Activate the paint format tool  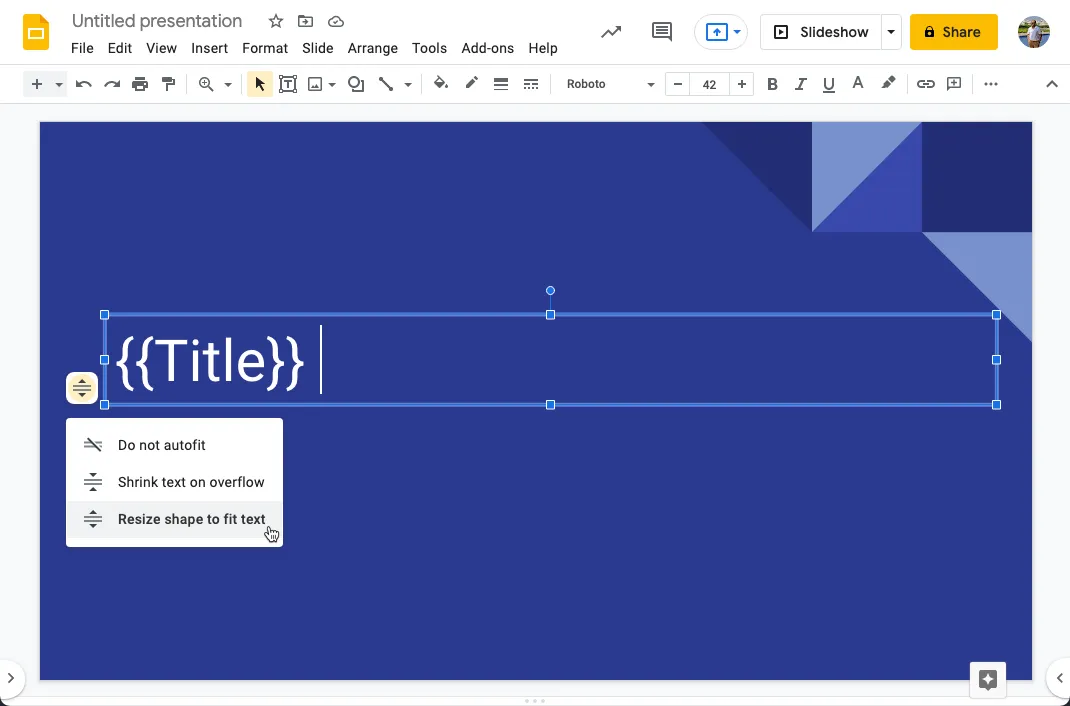[x=169, y=84]
